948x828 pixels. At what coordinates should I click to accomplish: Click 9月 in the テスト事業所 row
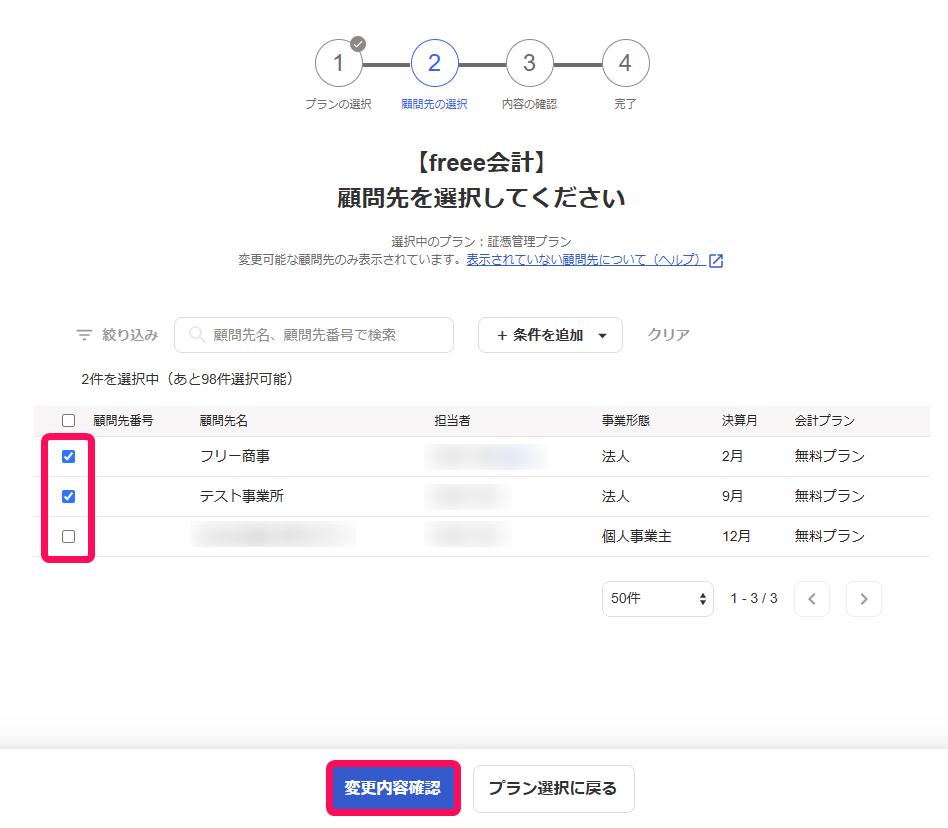(x=732, y=496)
